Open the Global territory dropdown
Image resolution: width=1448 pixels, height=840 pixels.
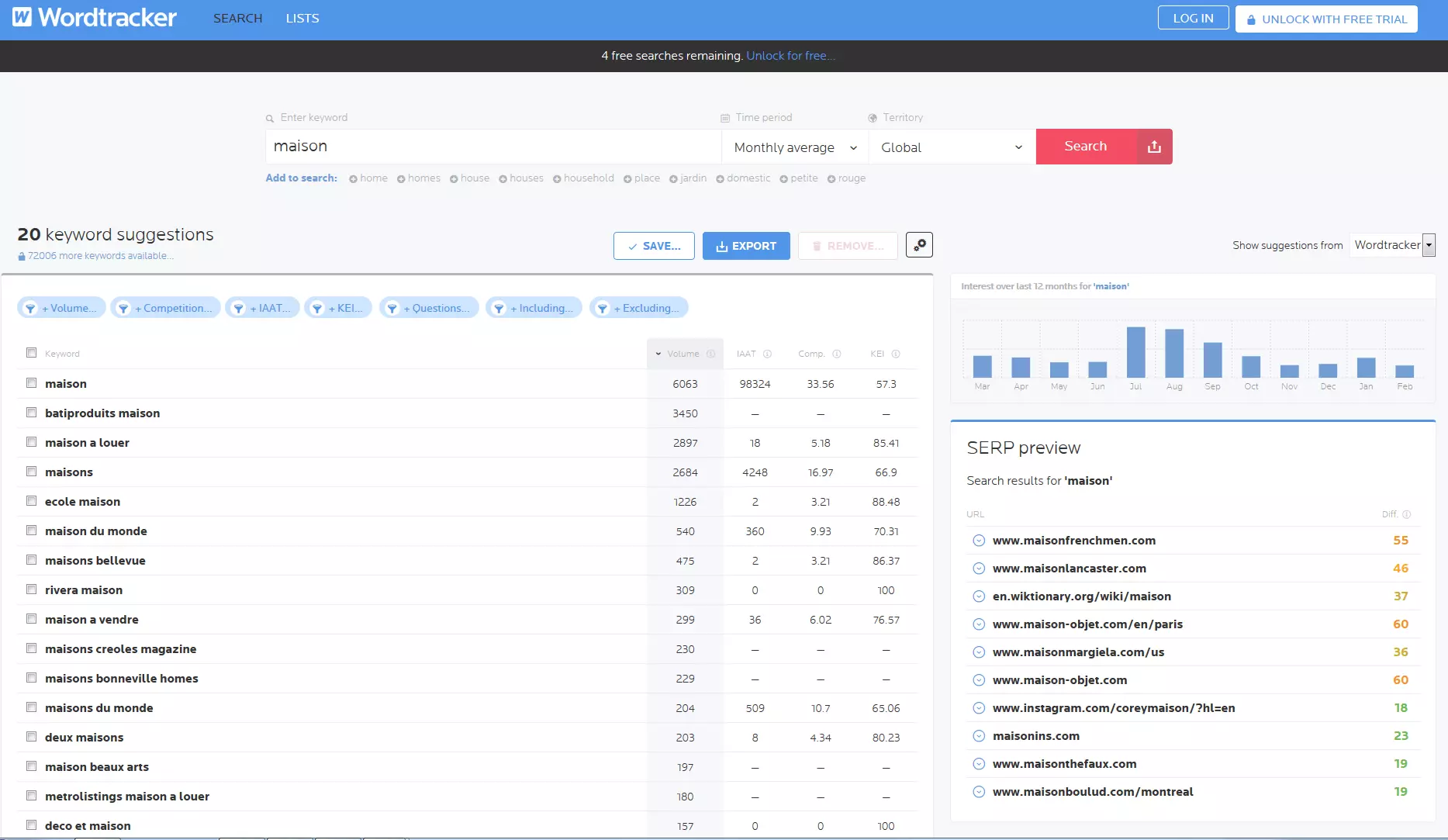952,147
